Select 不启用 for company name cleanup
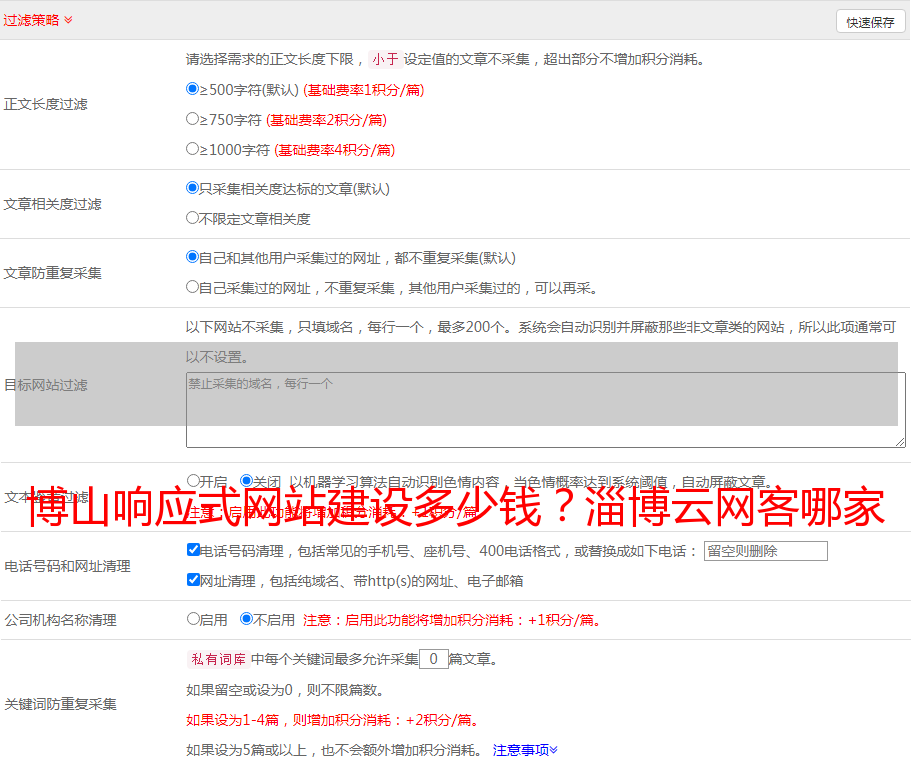Image resolution: width=912 pixels, height=768 pixels. pos(246,619)
